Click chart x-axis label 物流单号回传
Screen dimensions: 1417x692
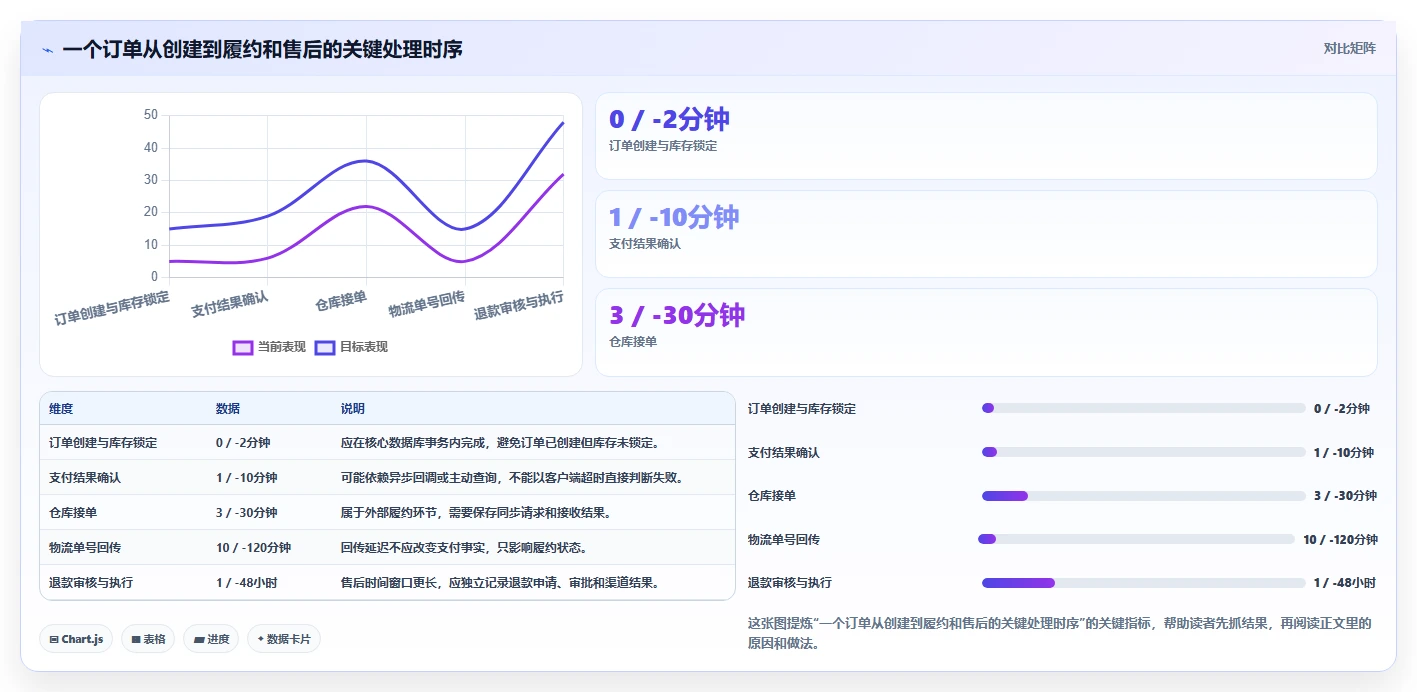(426, 304)
